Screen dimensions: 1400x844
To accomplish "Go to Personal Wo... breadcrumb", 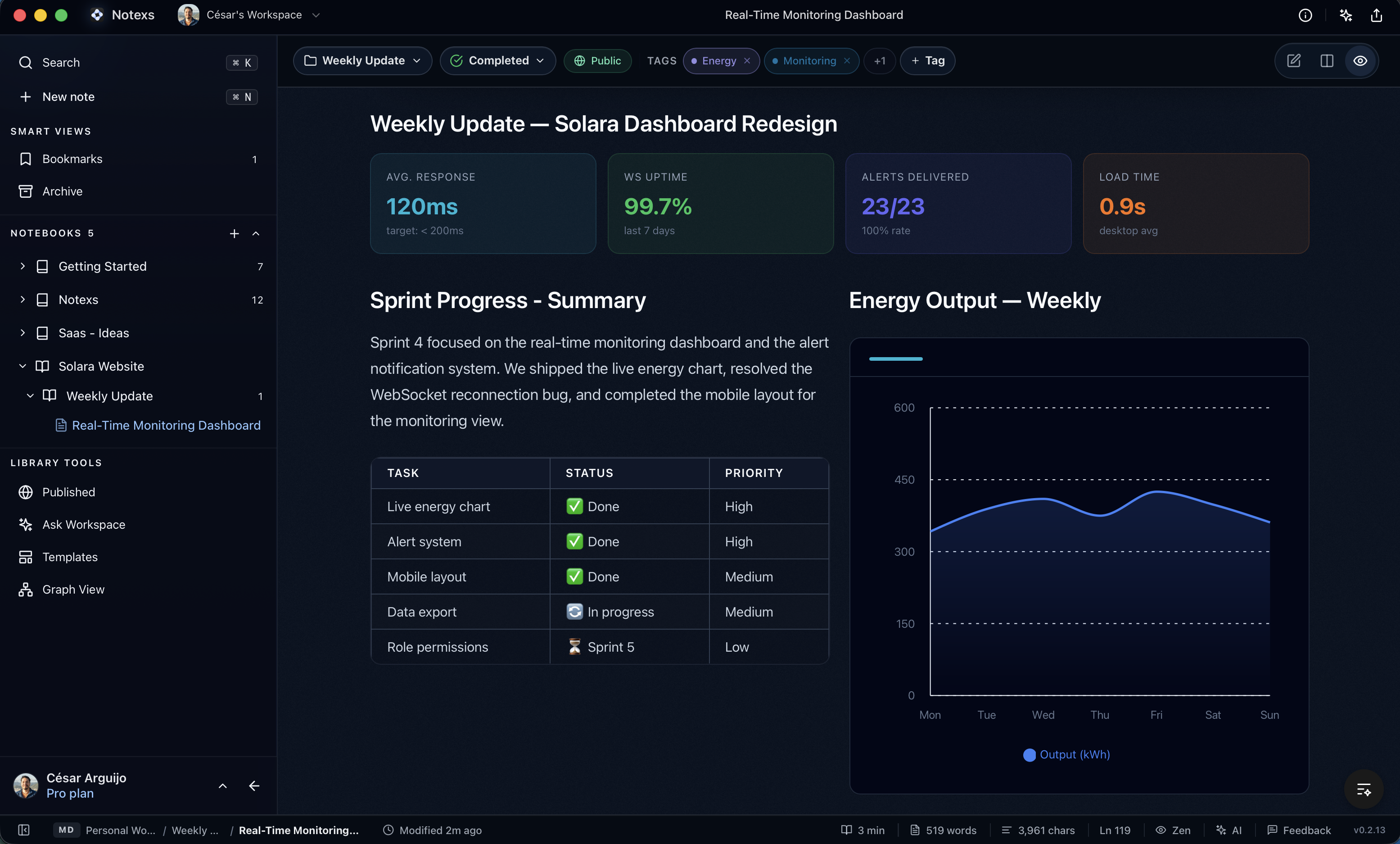I will click(121, 830).
